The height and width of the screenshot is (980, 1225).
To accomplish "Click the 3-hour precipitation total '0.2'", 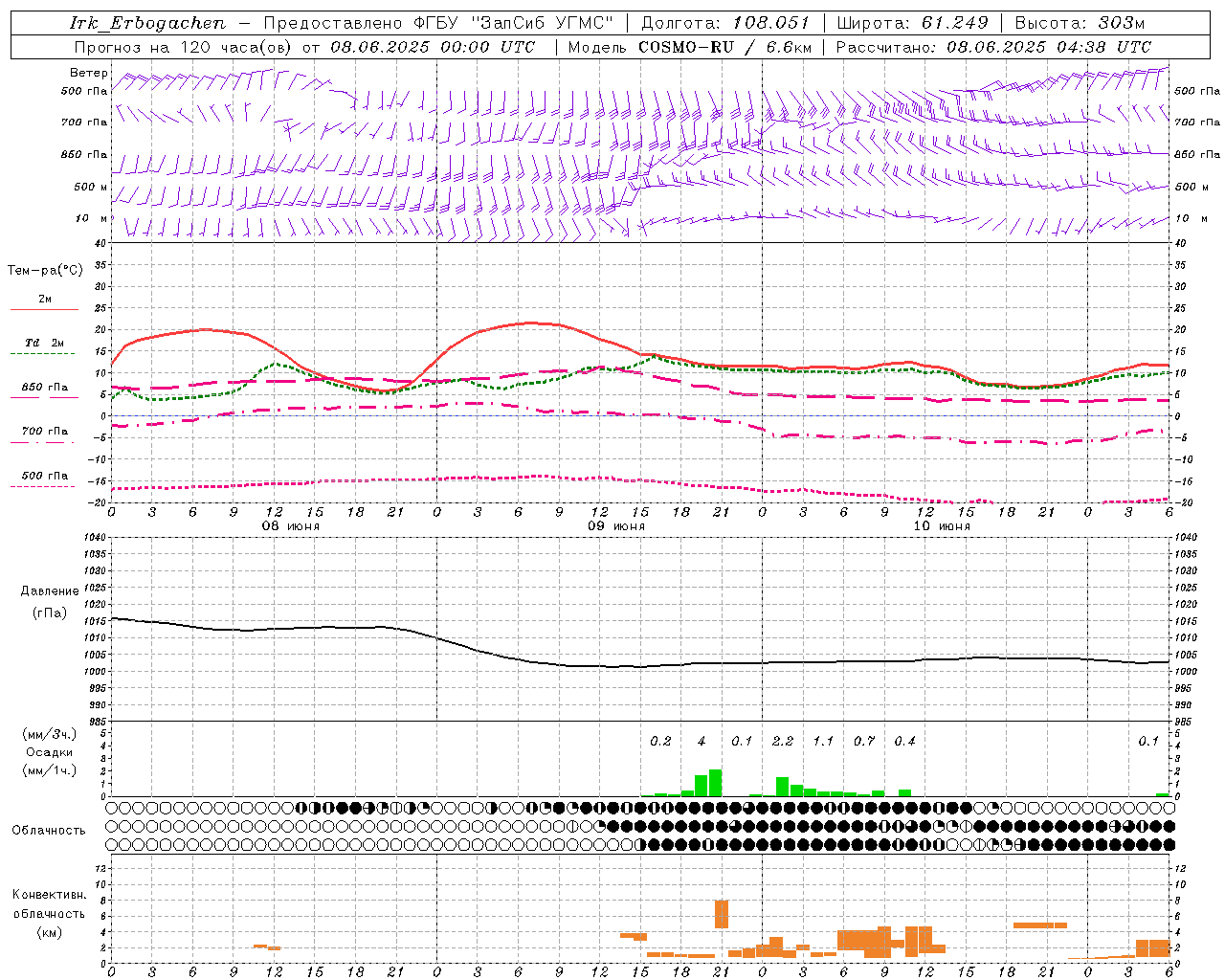I will point(660,741).
